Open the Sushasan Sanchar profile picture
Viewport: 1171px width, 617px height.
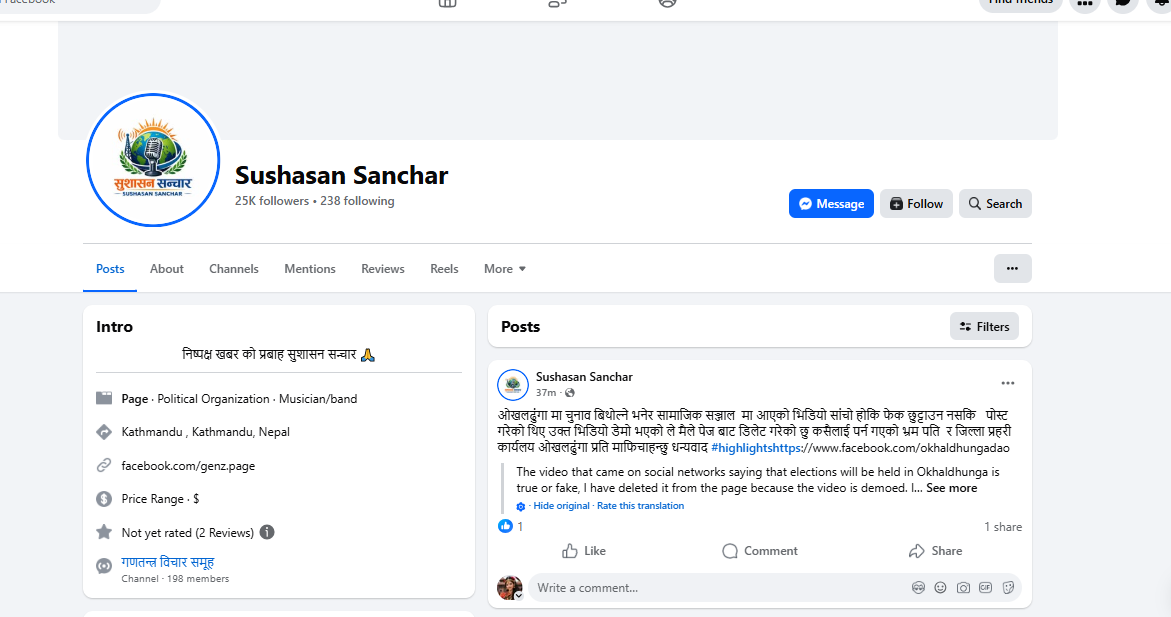(x=153, y=160)
